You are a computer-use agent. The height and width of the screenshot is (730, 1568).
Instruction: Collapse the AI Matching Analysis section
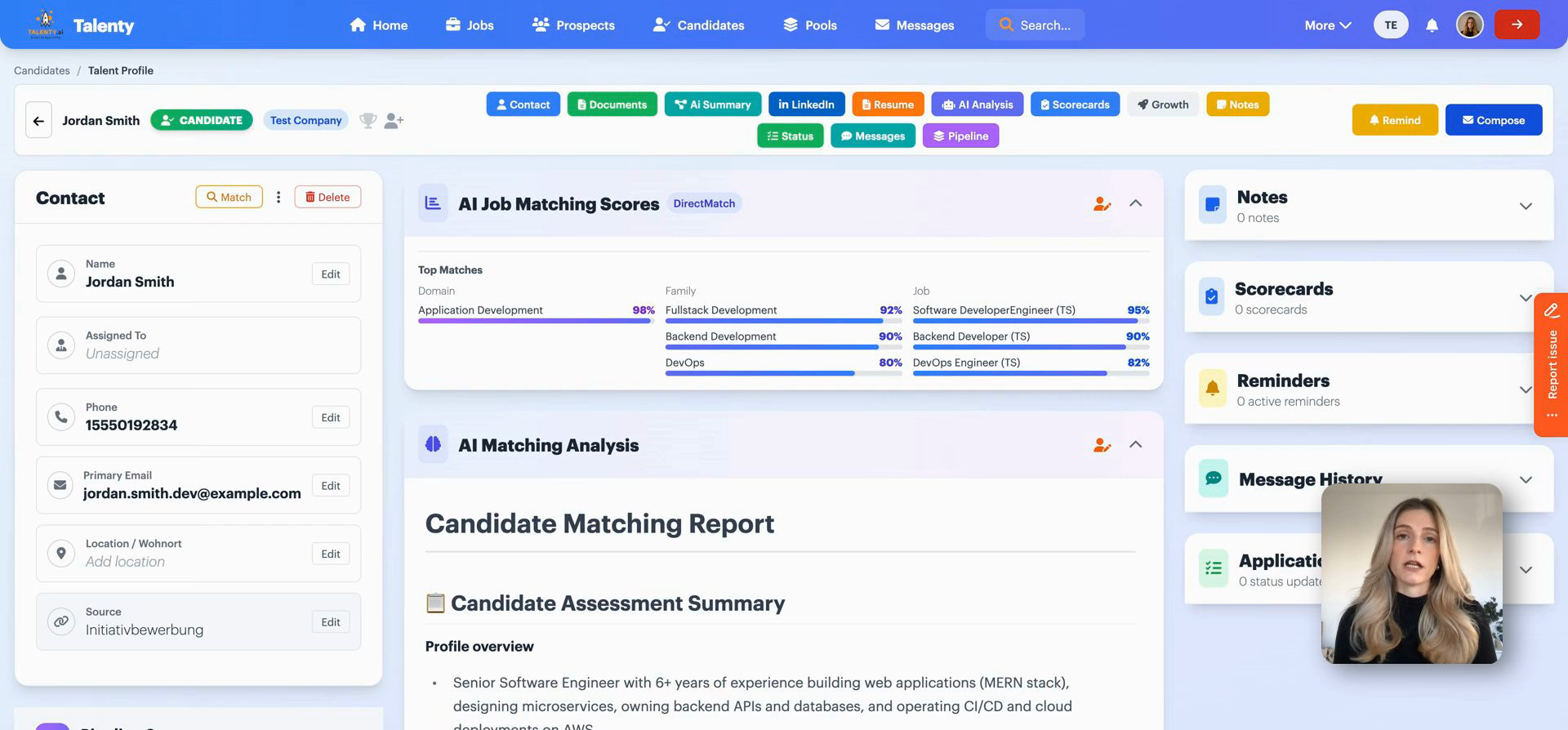tap(1135, 445)
